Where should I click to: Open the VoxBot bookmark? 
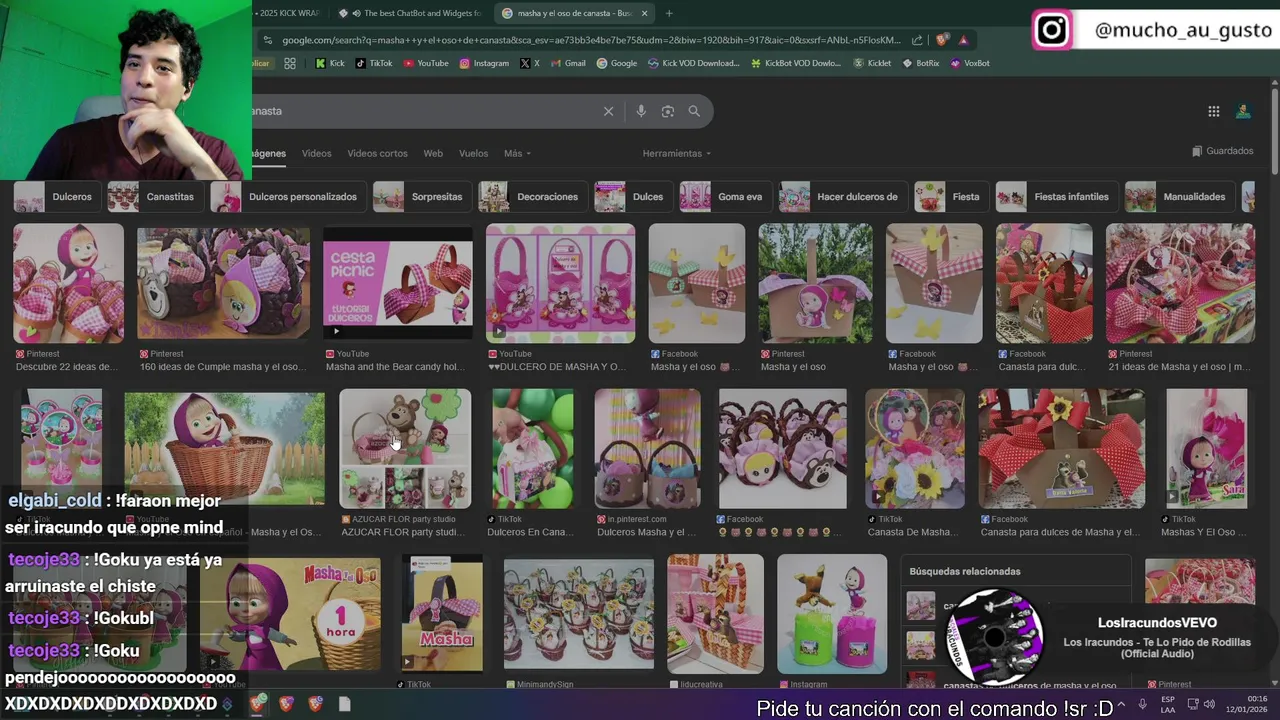click(970, 63)
